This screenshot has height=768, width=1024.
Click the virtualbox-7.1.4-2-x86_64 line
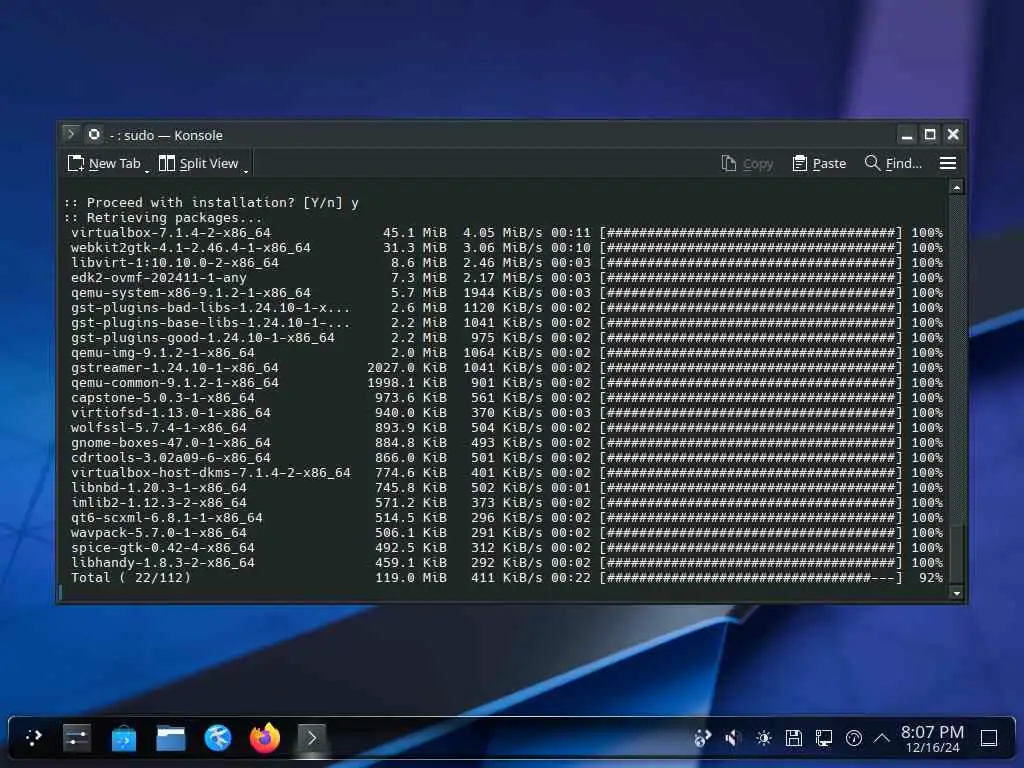click(x=506, y=232)
